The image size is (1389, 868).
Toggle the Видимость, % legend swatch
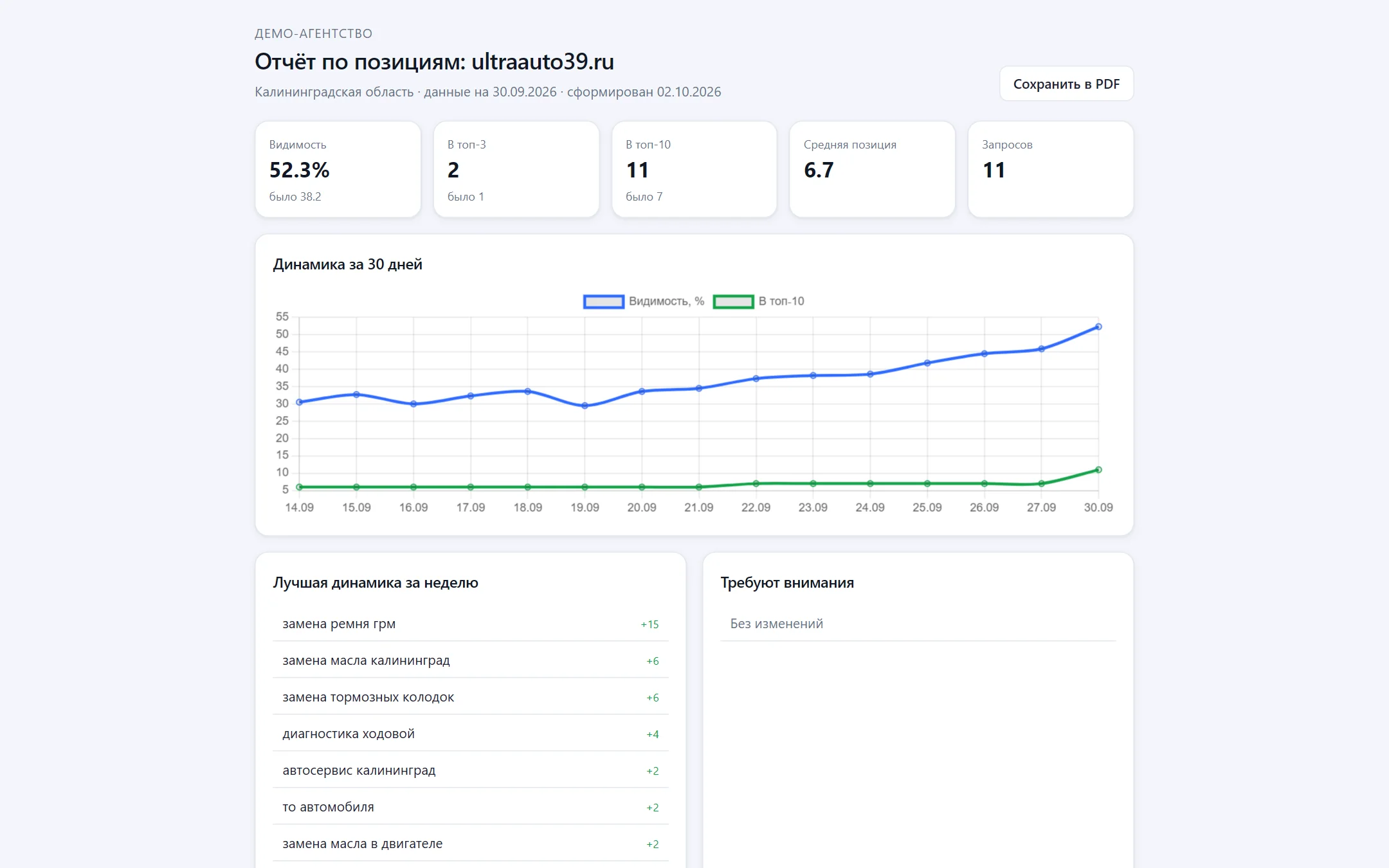click(x=603, y=302)
